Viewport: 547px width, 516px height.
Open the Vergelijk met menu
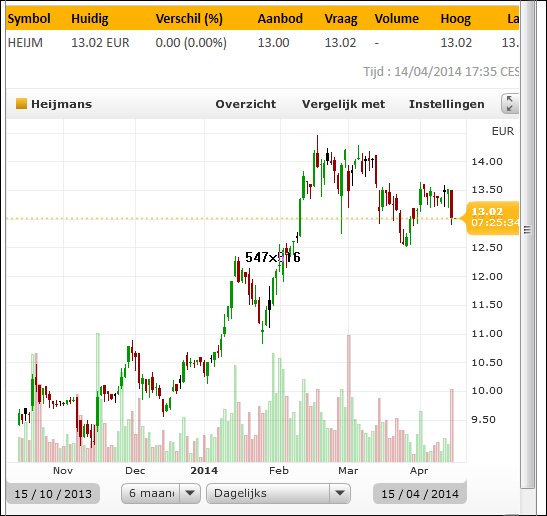(343, 104)
